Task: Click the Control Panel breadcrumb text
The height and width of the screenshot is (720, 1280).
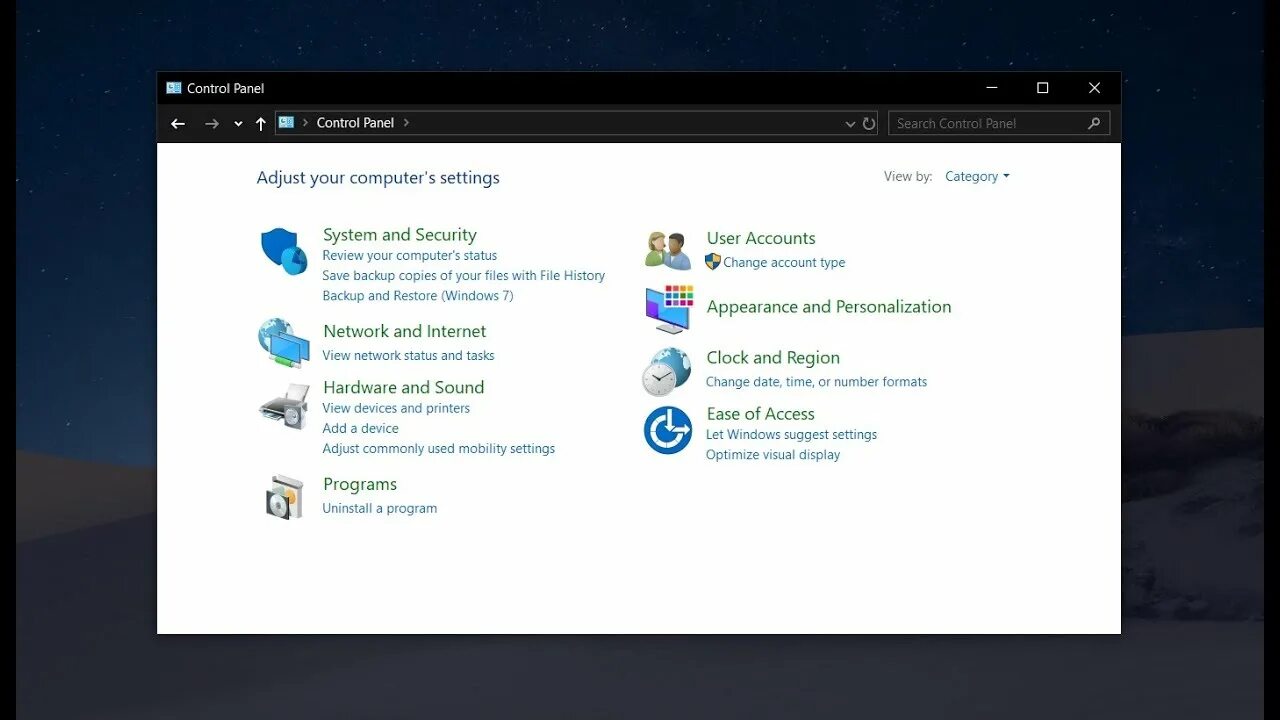Action: pyautogui.click(x=355, y=123)
